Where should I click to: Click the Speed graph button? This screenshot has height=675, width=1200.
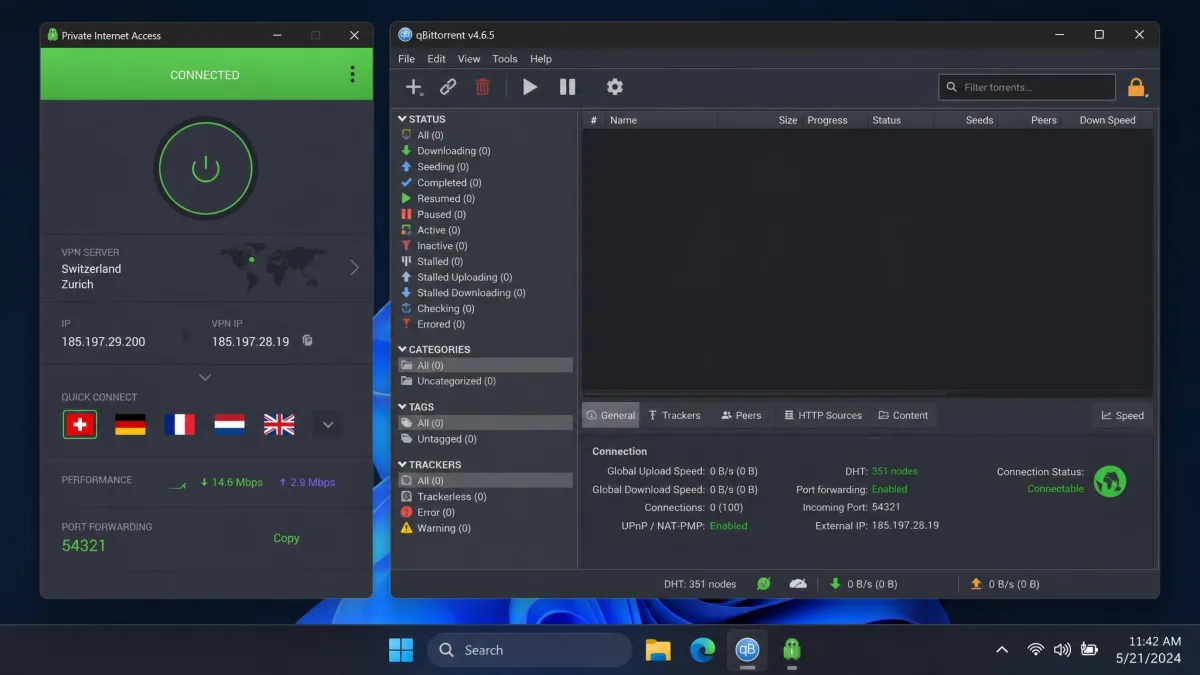1122,415
